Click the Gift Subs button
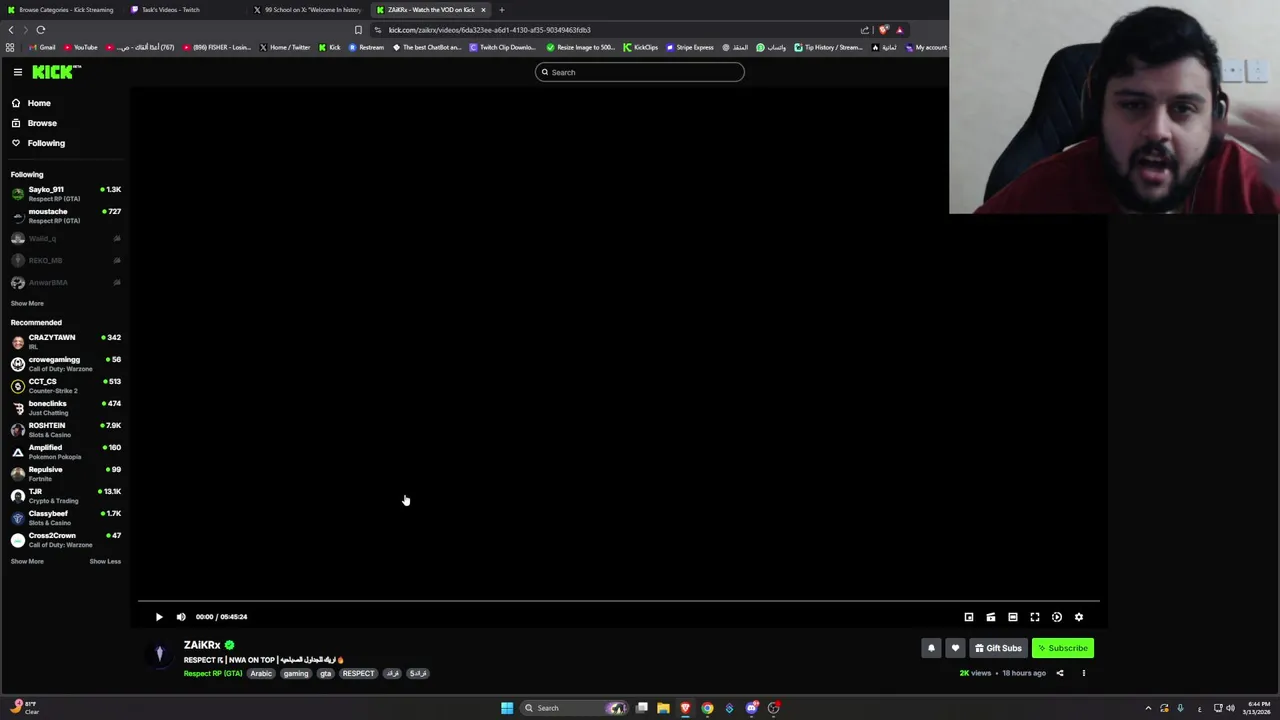The height and width of the screenshot is (720, 1280). pyautogui.click(x=998, y=648)
